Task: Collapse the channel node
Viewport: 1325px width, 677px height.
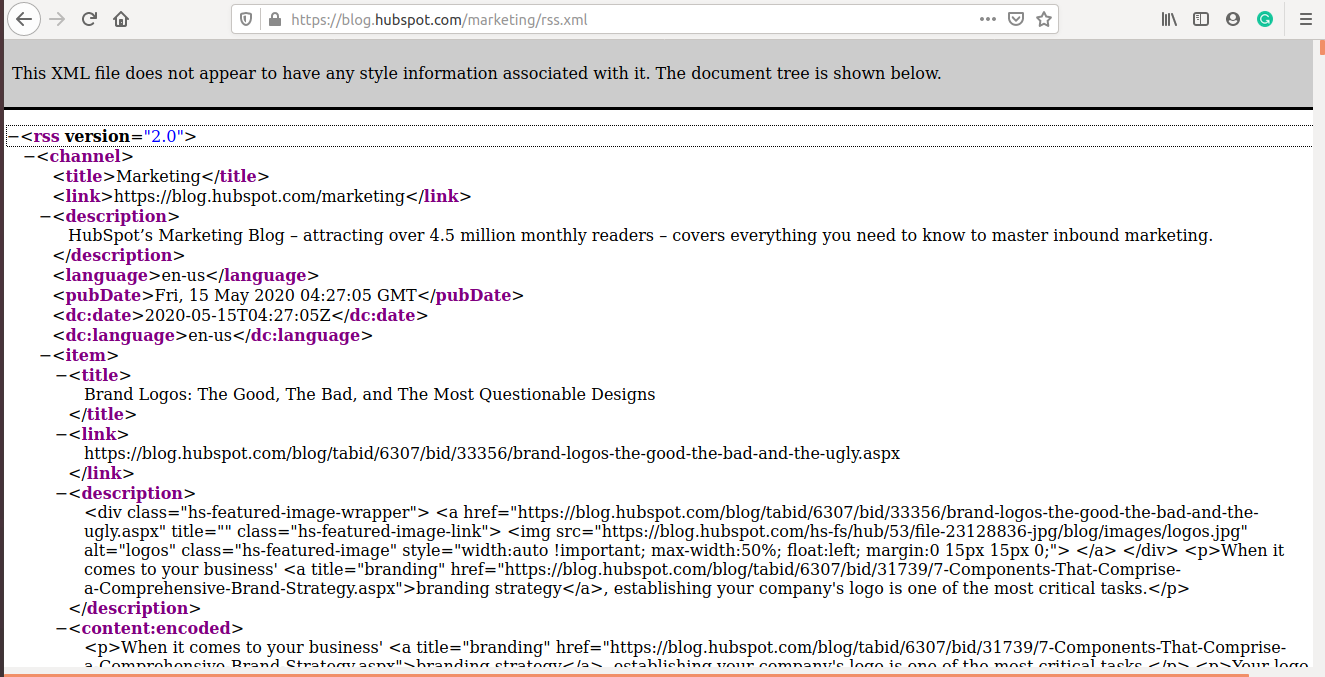Action: (29, 156)
